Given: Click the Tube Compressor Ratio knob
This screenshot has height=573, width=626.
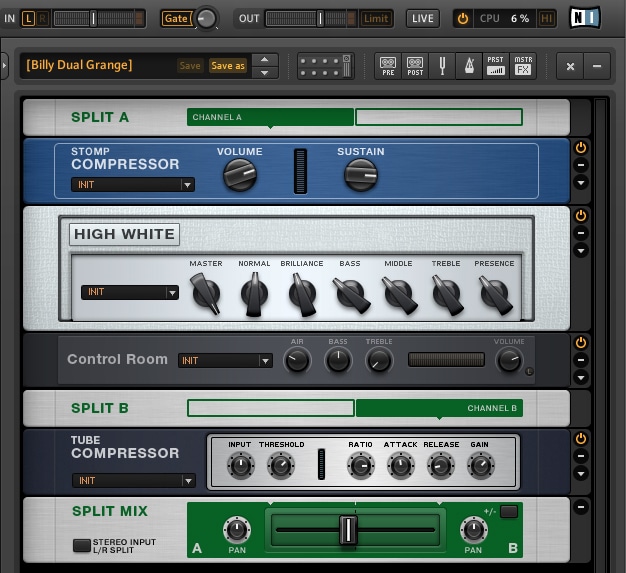Looking at the screenshot, I should point(361,466).
